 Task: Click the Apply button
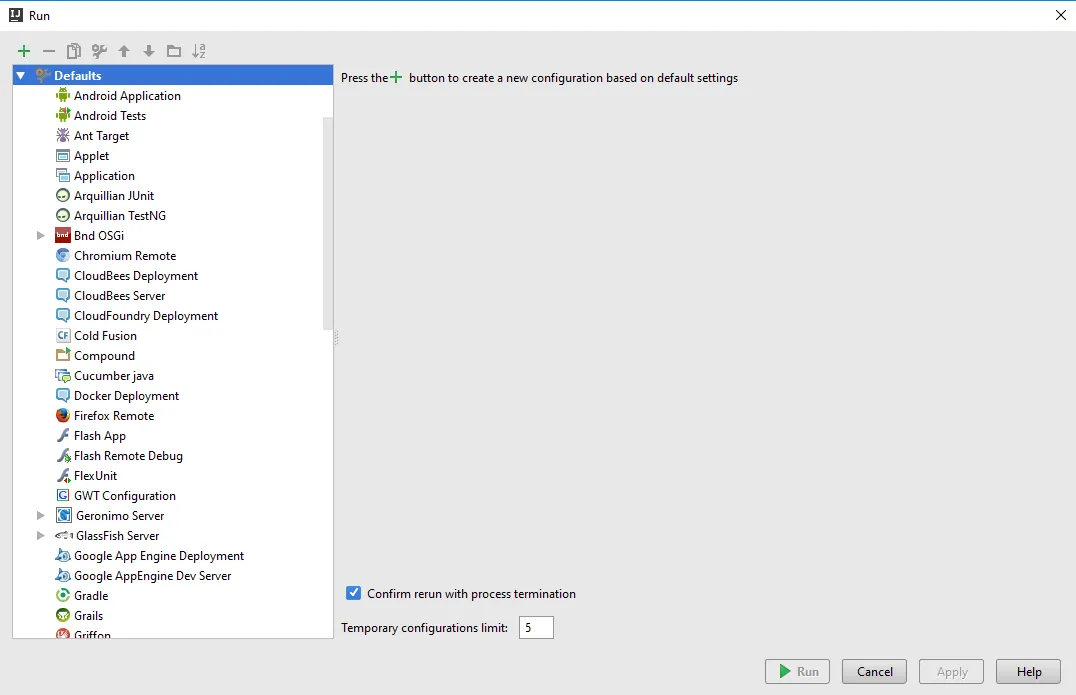[x=952, y=672]
